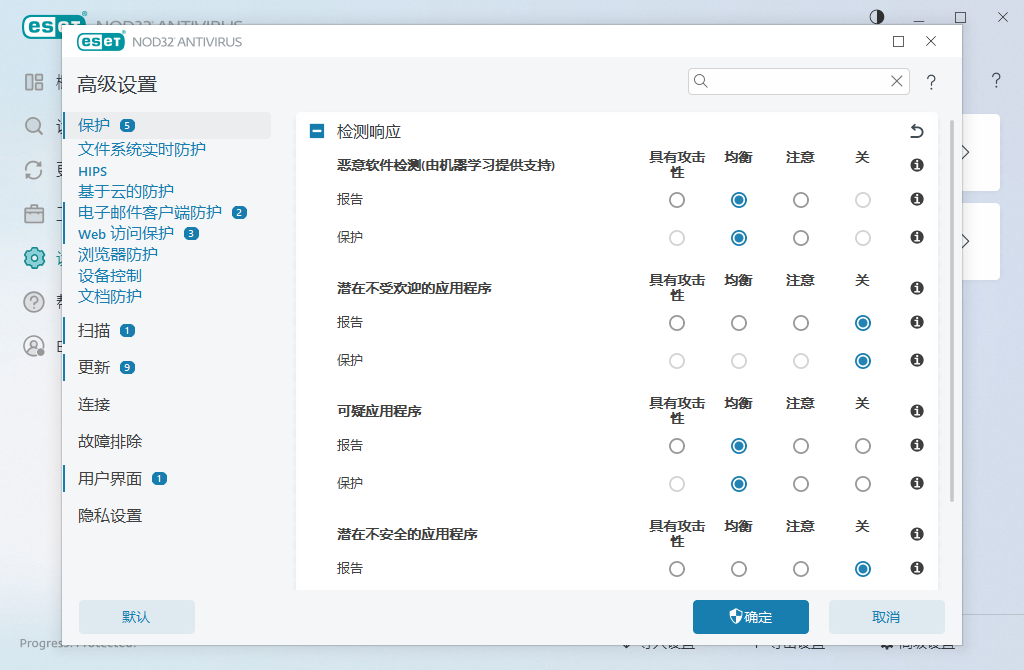Click the search magnifier icon in 高级设置
This screenshot has height=670, width=1024.
(x=701, y=81)
